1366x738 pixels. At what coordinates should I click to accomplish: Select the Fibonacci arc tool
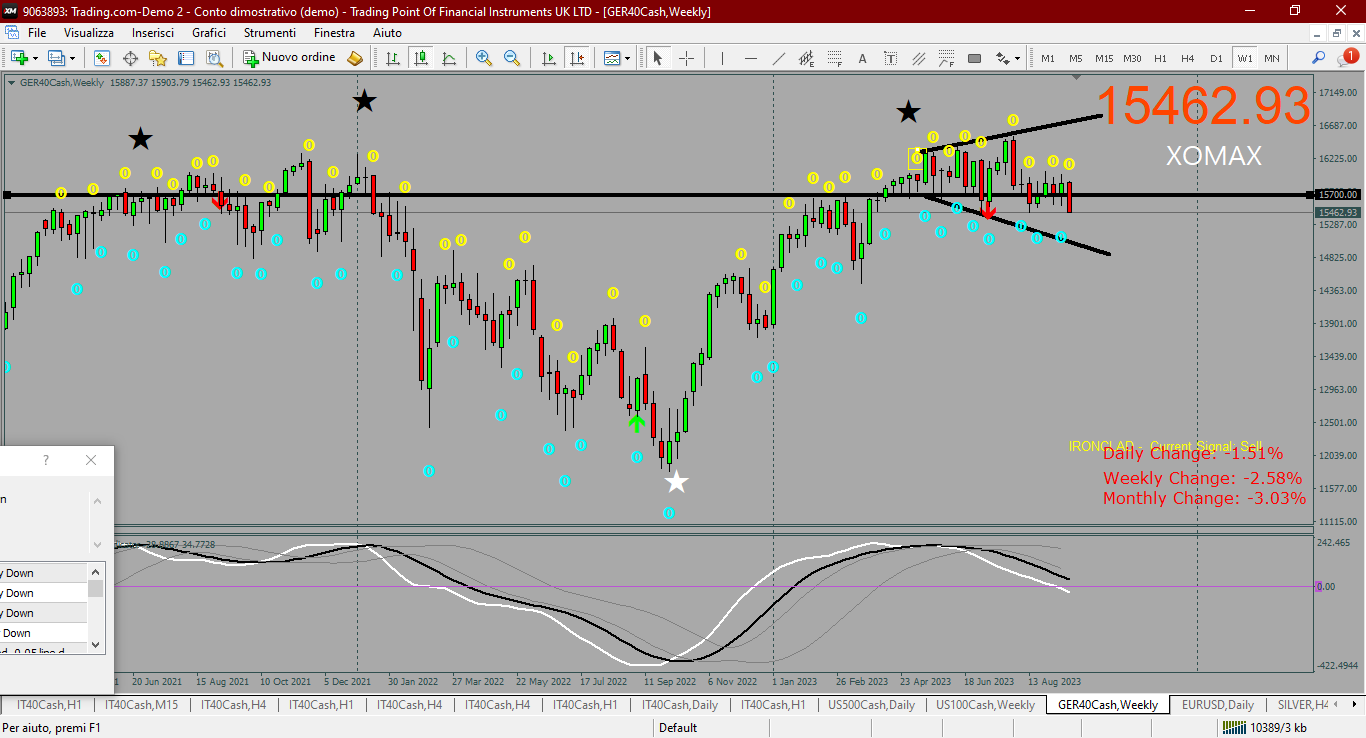pos(946,58)
